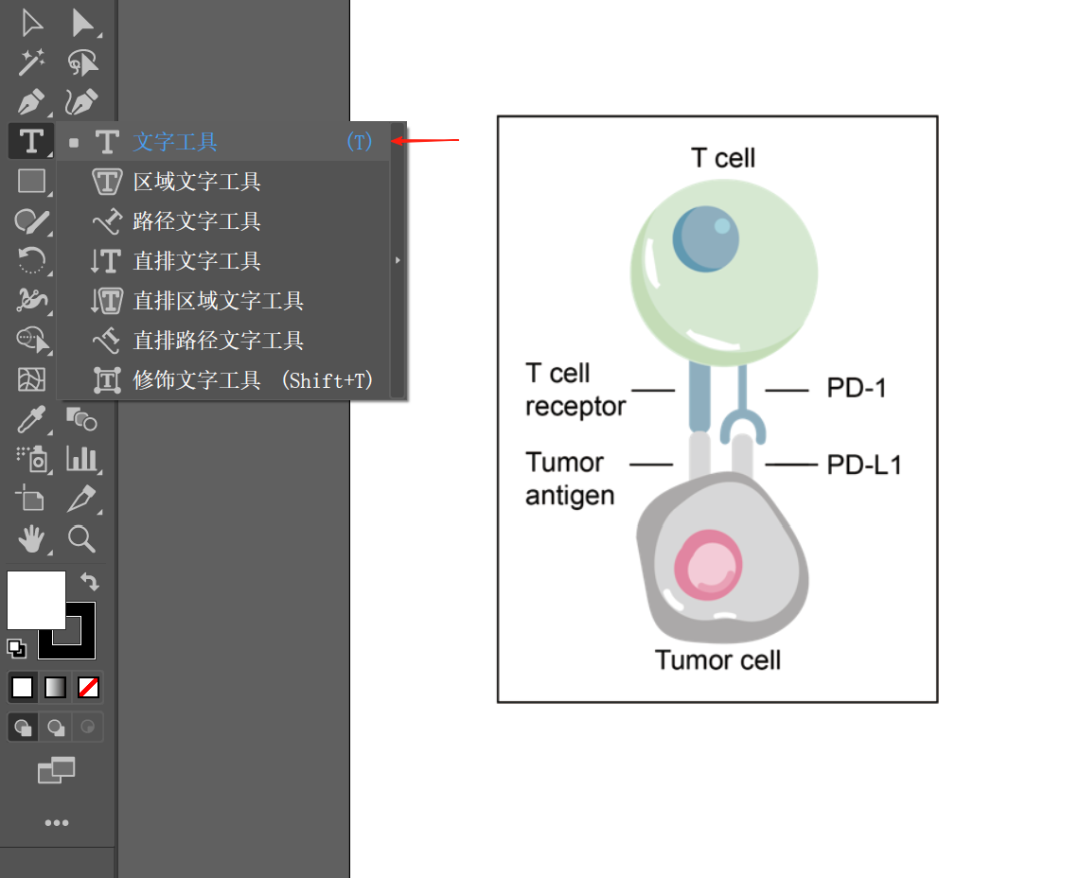Swap fill and stroke colors

pos(90,581)
